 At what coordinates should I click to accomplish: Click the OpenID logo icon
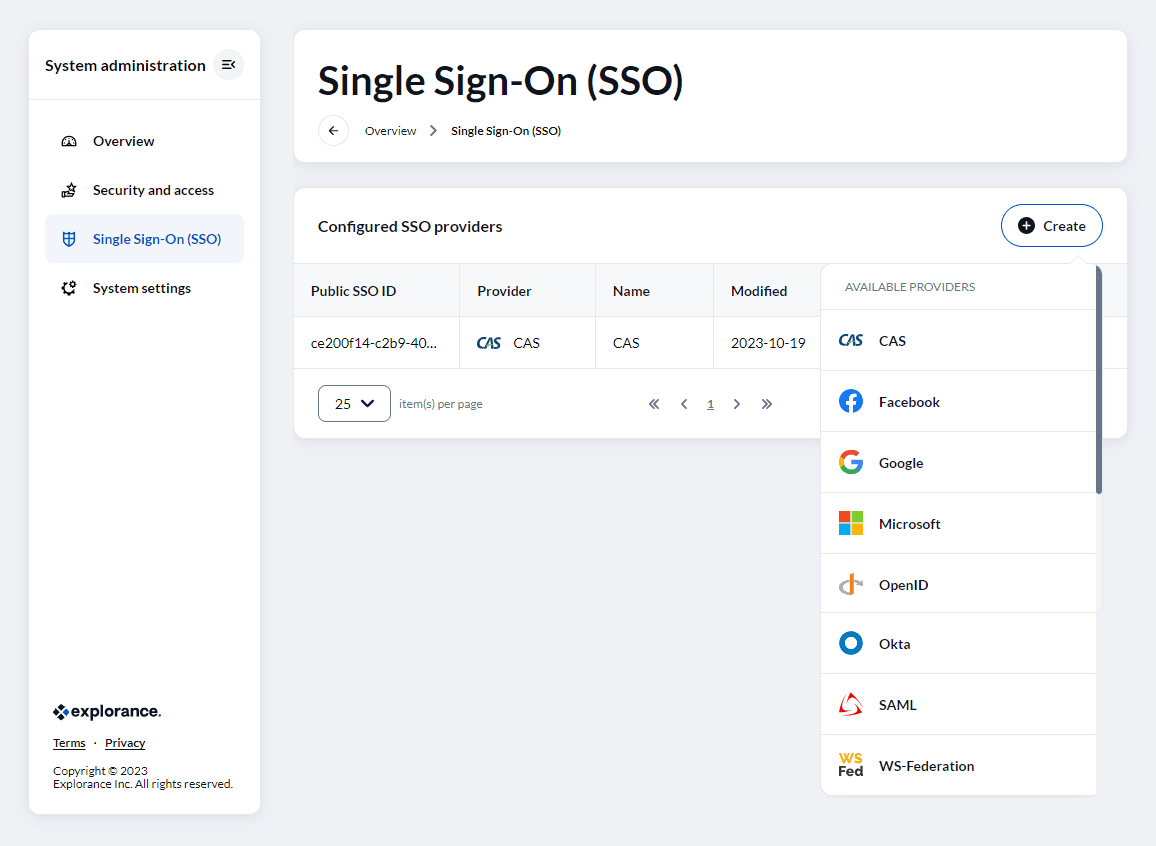point(851,584)
